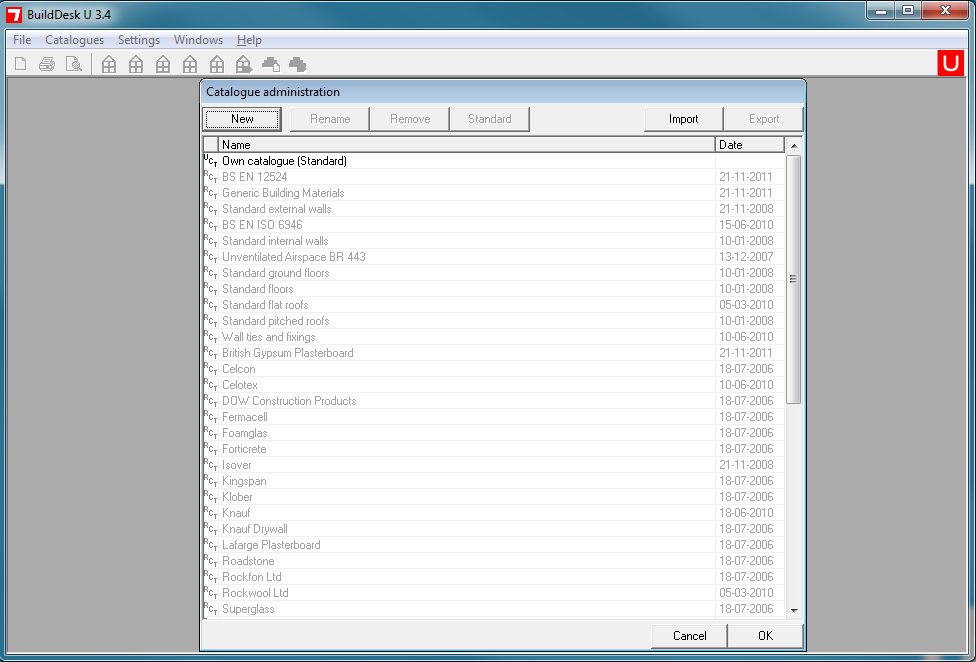
Task: Open the Catalogues menu
Action: pos(75,40)
